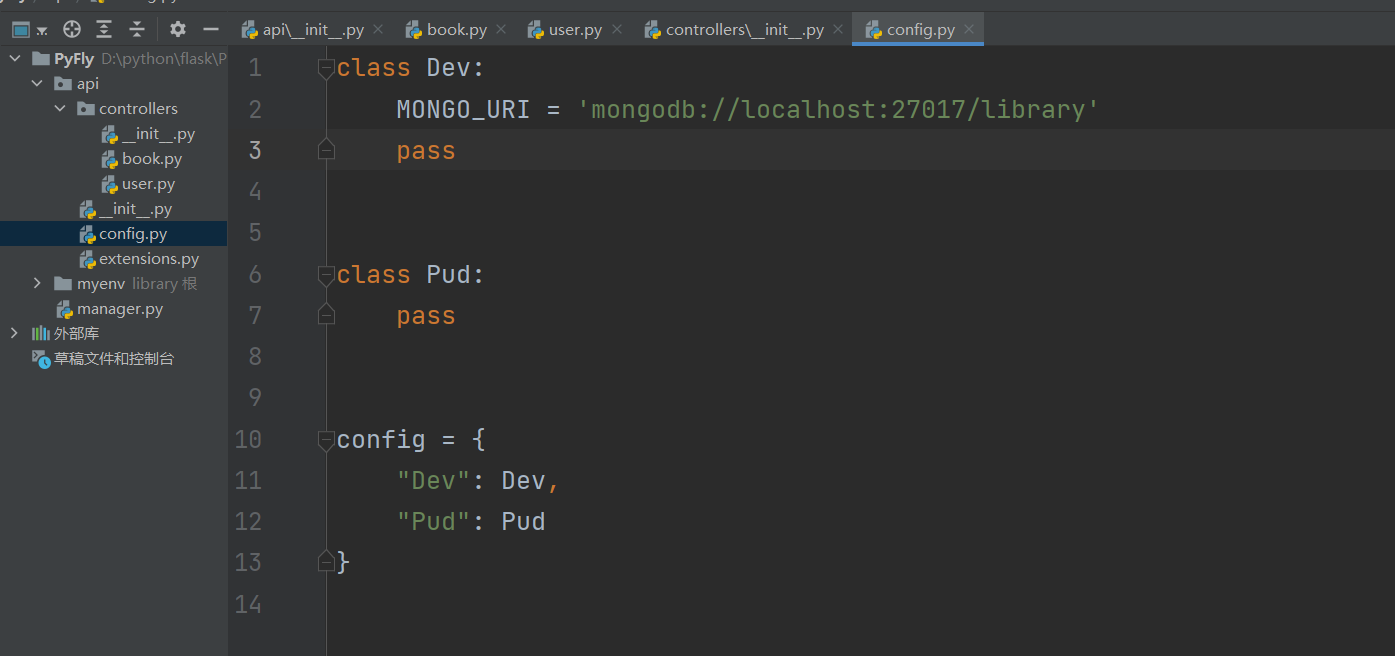1395x656 pixels.
Task: Click the "Pud" dictionary key string
Action: tap(434, 521)
